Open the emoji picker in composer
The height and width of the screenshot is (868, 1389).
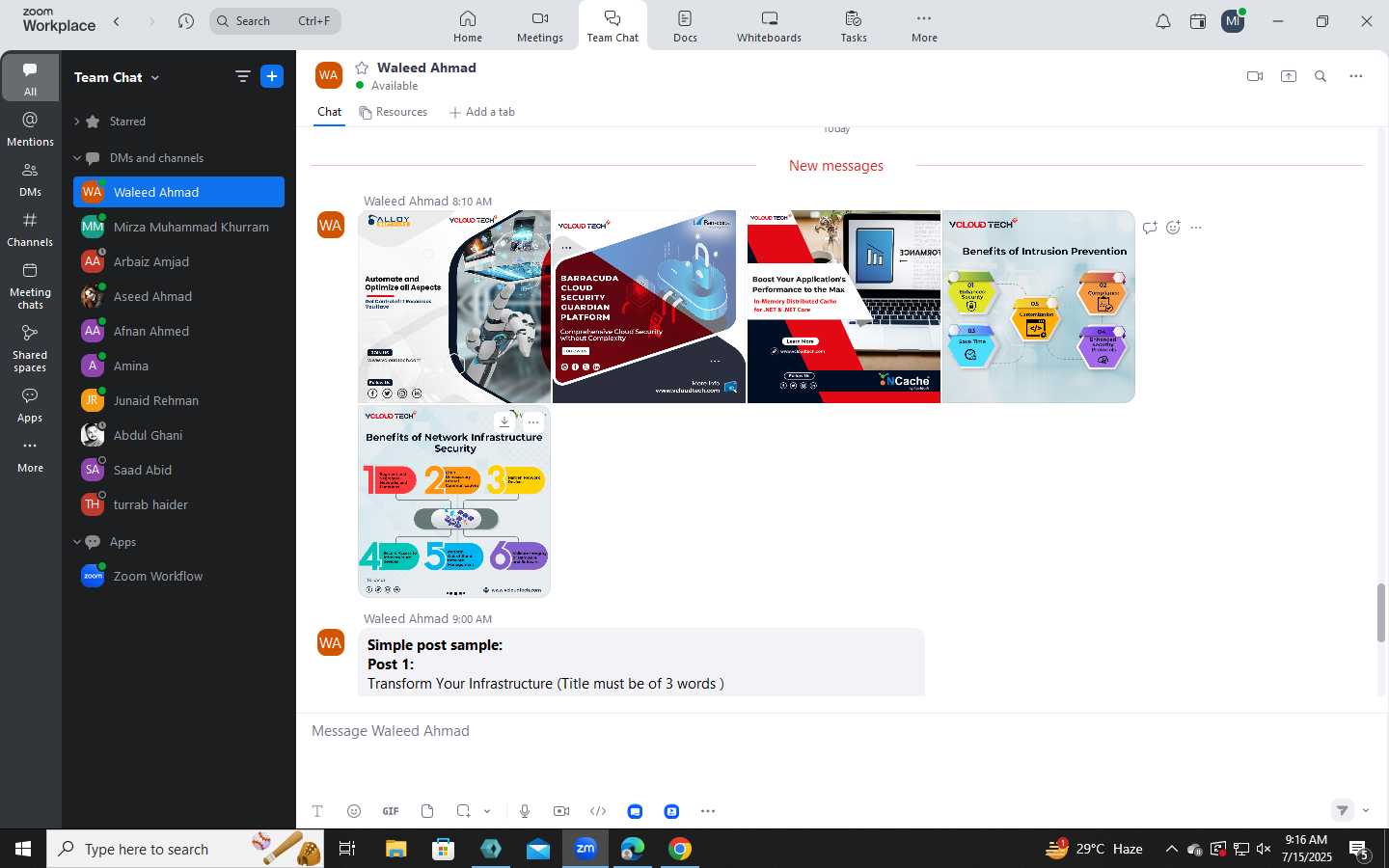point(354,811)
